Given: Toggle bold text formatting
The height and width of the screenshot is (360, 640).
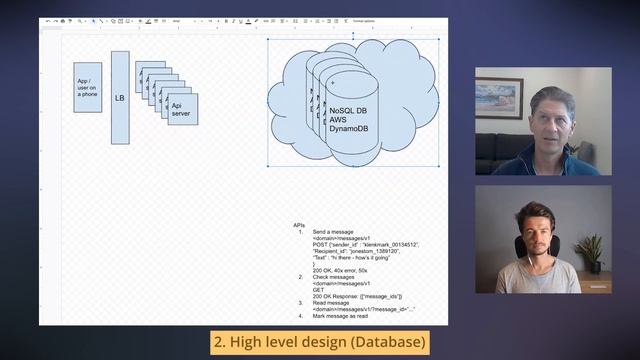Looking at the screenshot, I should (x=227, y=21).
